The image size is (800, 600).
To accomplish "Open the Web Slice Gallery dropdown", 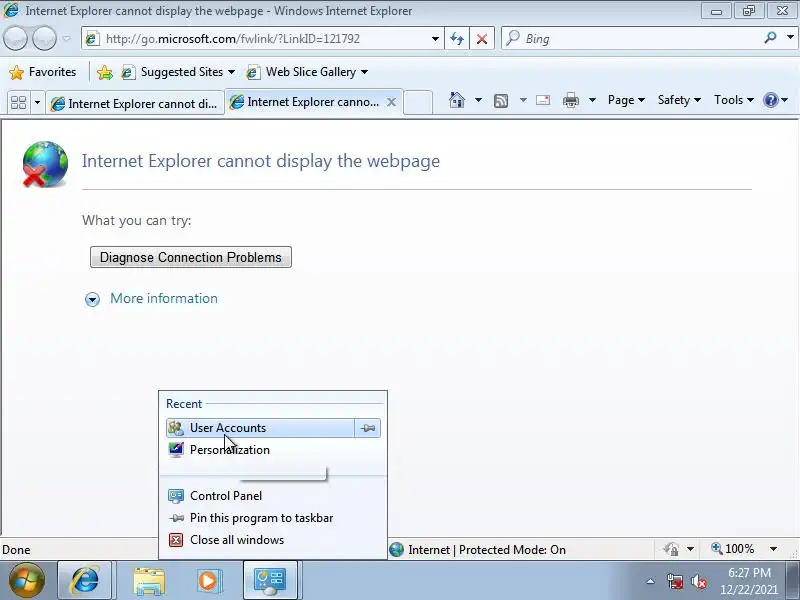I will 307,72.
